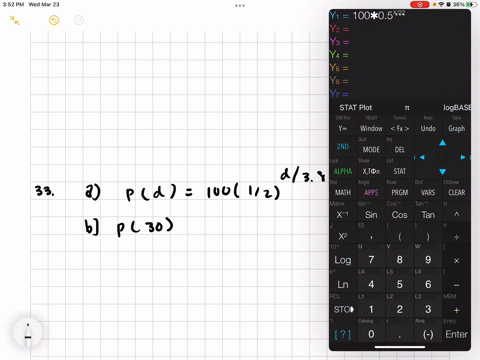Screen dimensions: 480x360
Task: Tap the collapse fullscreen arrows icon
Action: pos(14,20)
